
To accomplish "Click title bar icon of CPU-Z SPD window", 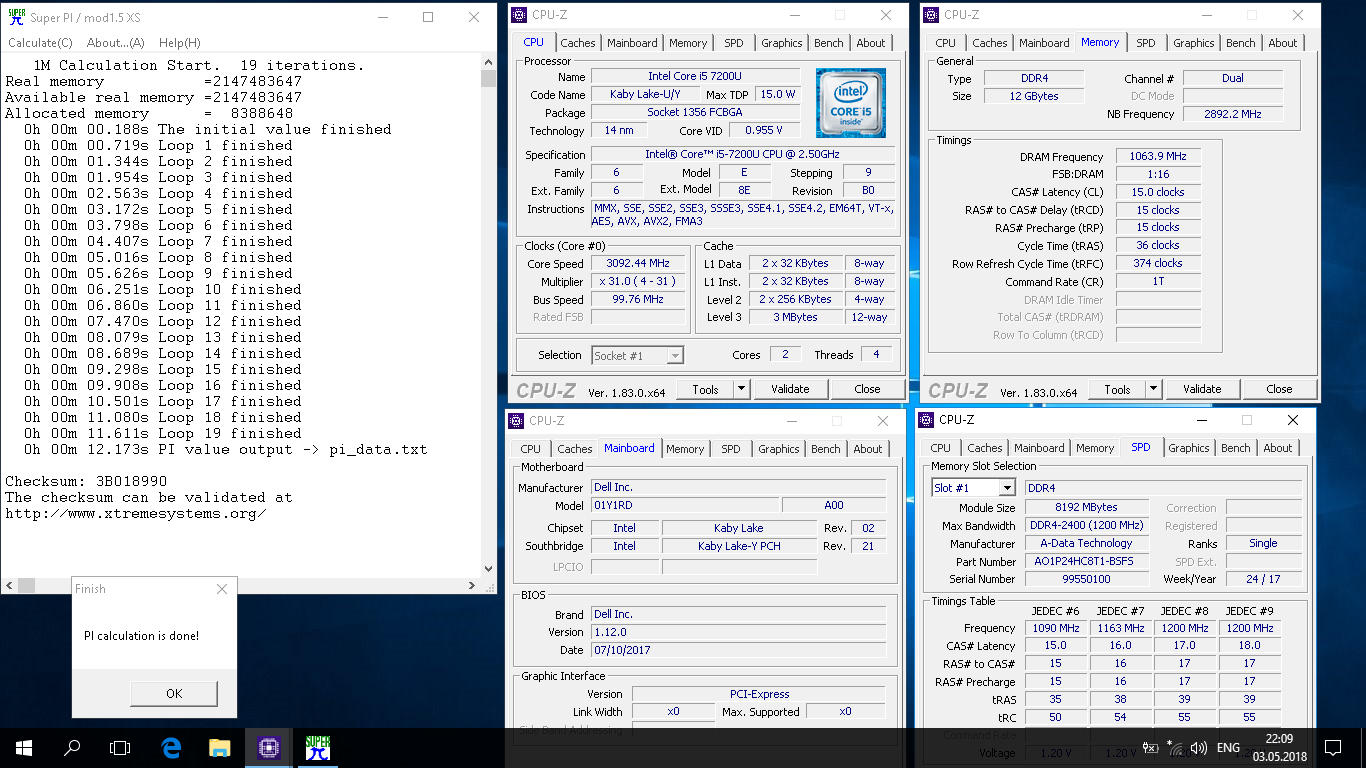I will [x=925, y=420].
